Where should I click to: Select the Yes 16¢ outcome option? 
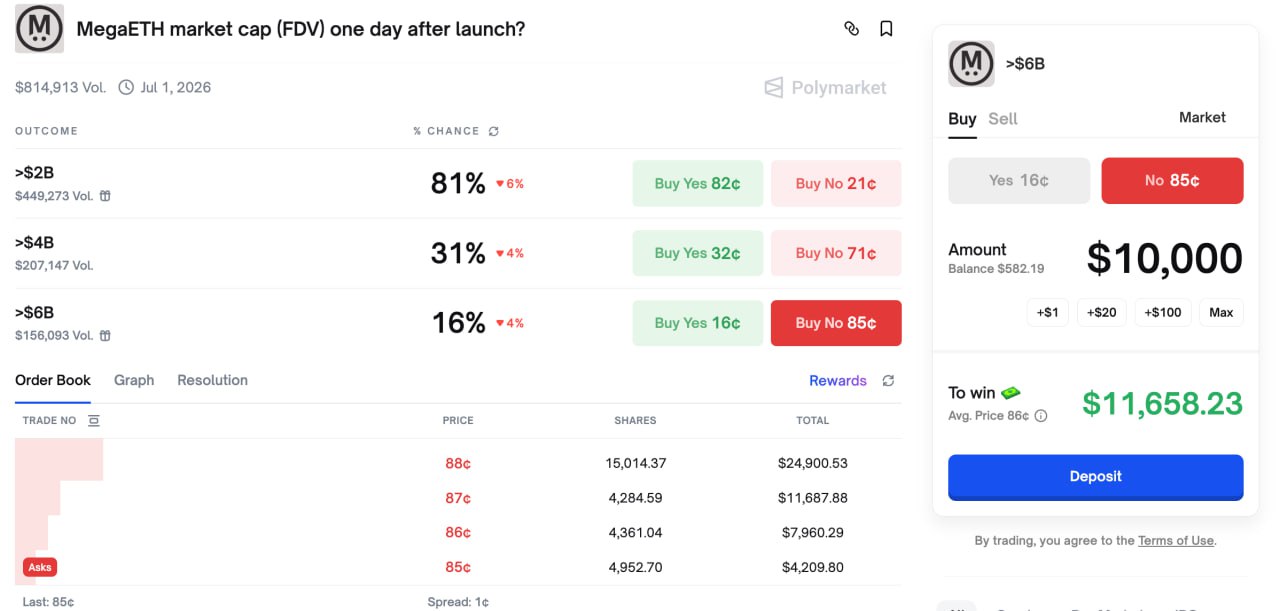(x=1018, y=180)
